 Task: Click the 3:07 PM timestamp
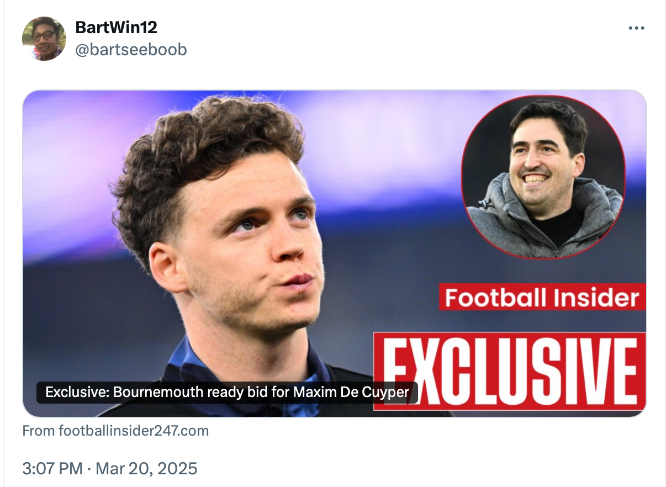tap(56, 468)
